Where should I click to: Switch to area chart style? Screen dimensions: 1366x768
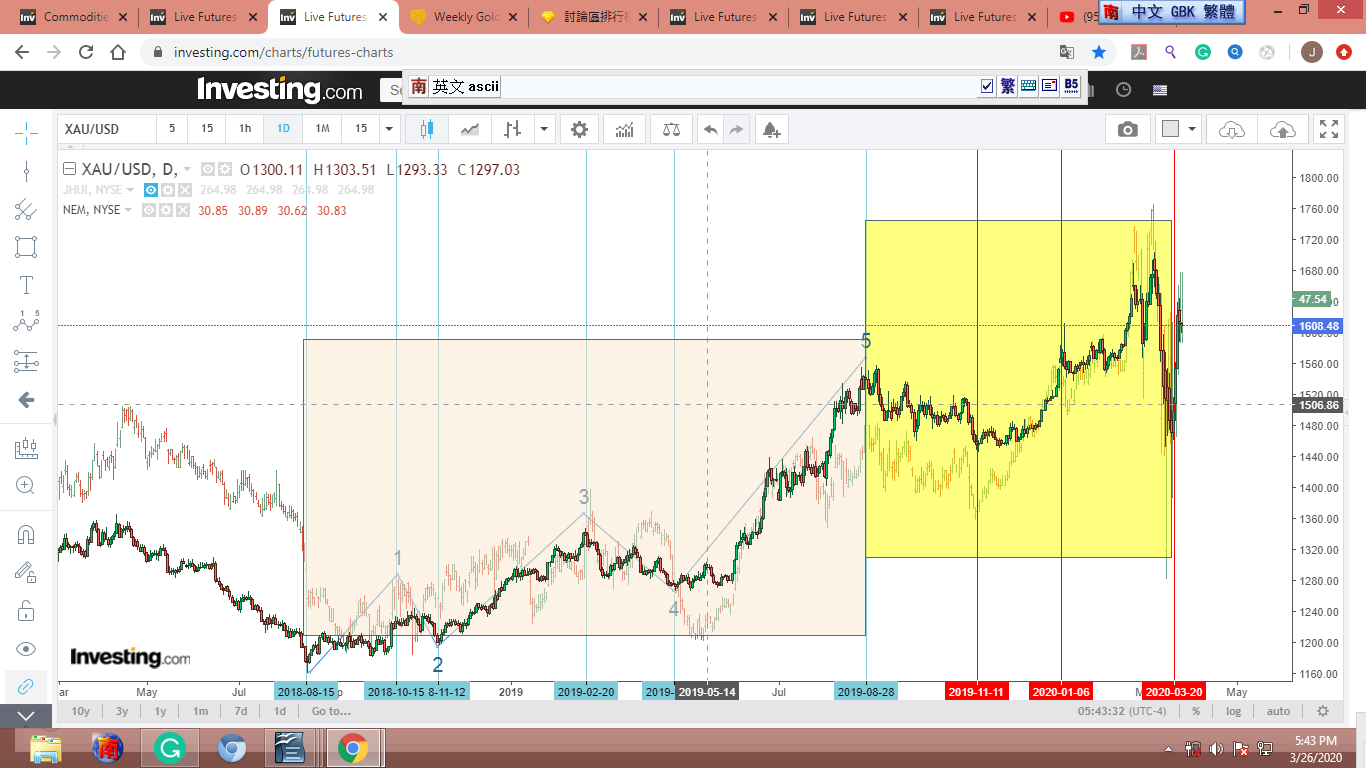click(469, 129)
